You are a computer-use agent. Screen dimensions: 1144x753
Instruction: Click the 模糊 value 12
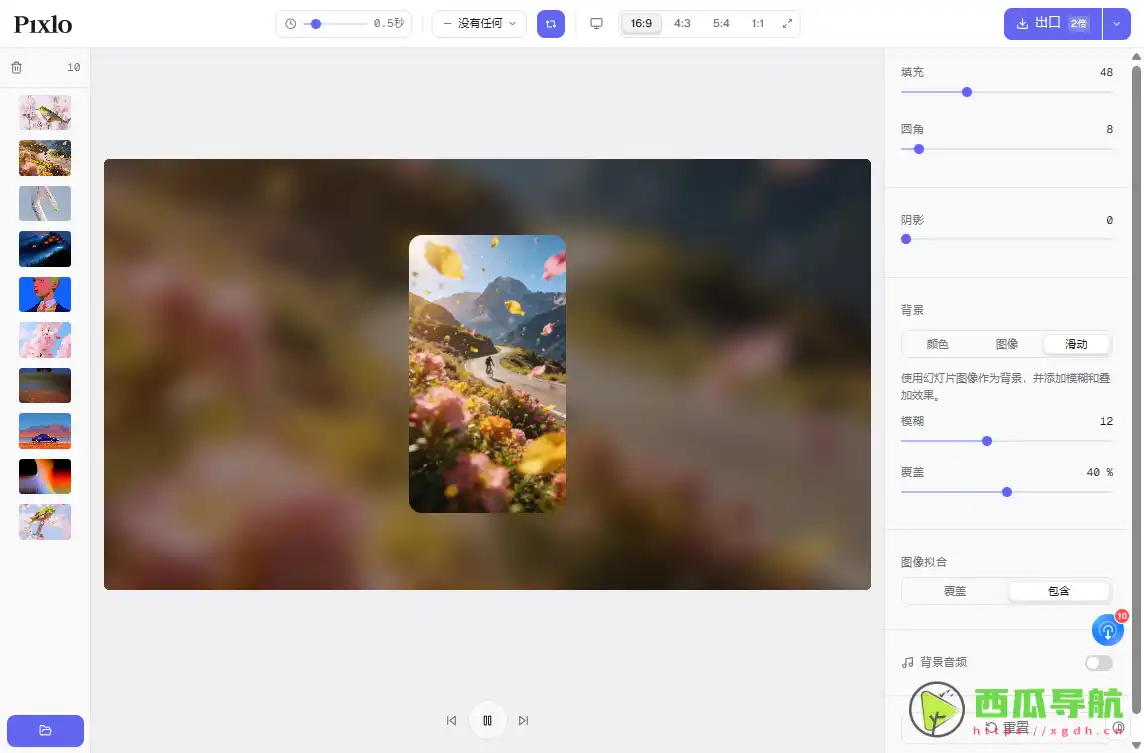pyautogui.click(x=1106, y=421)
